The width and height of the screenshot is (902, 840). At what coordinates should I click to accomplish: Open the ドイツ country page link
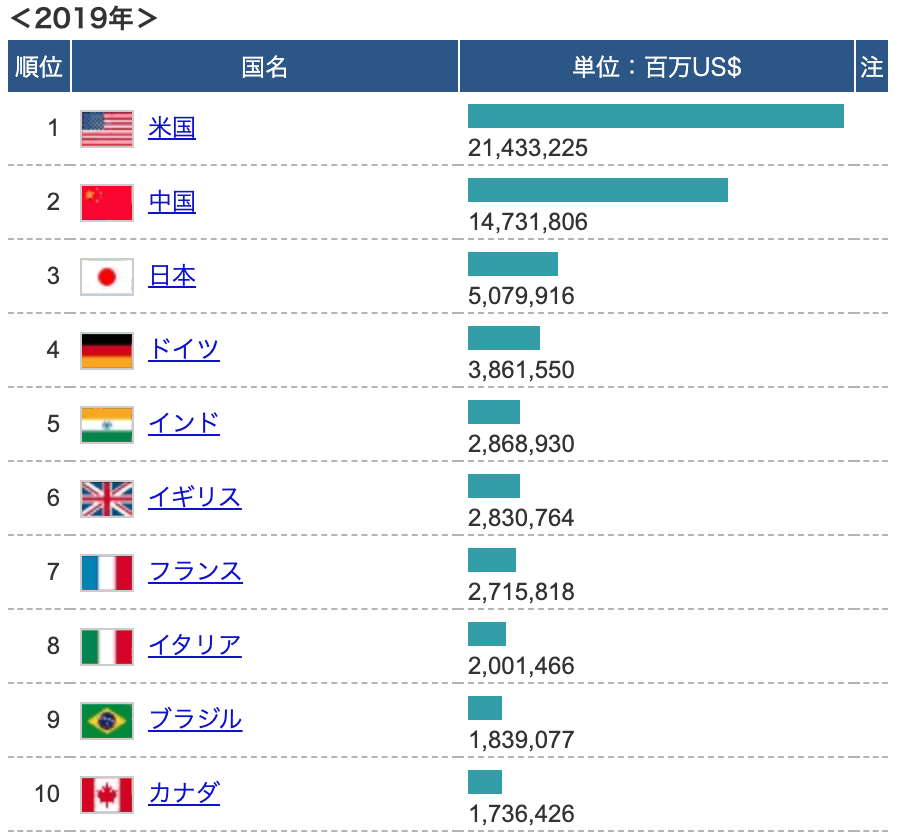pos(184,350)
